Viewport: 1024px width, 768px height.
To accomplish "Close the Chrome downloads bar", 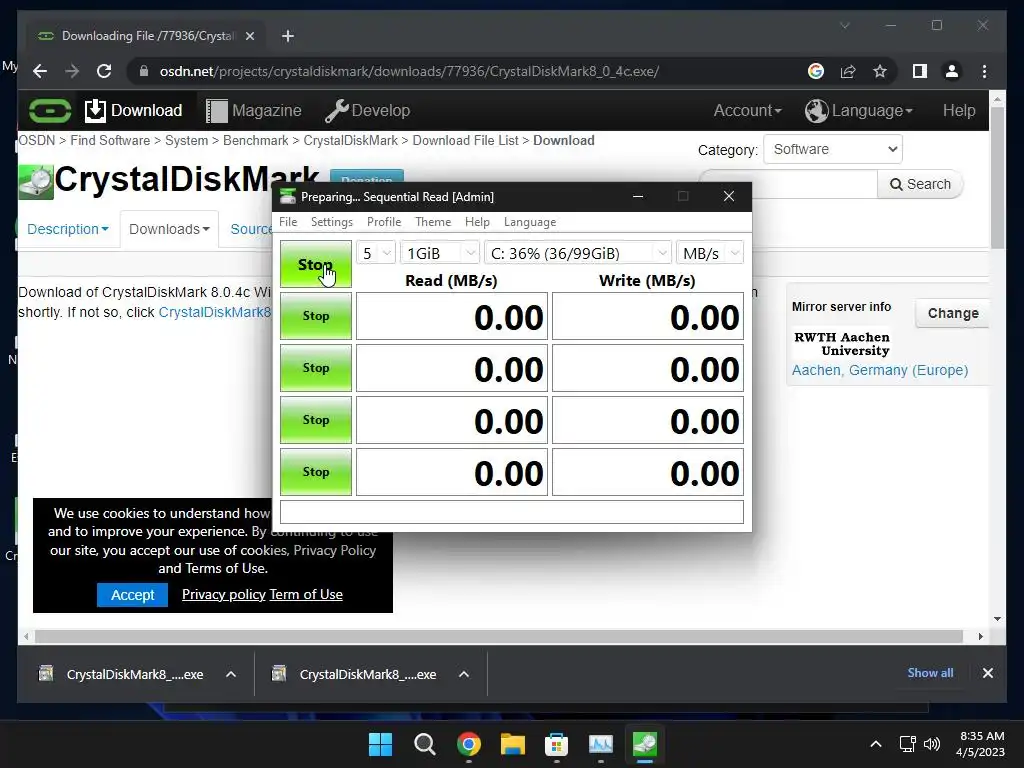I will [987, 673].
